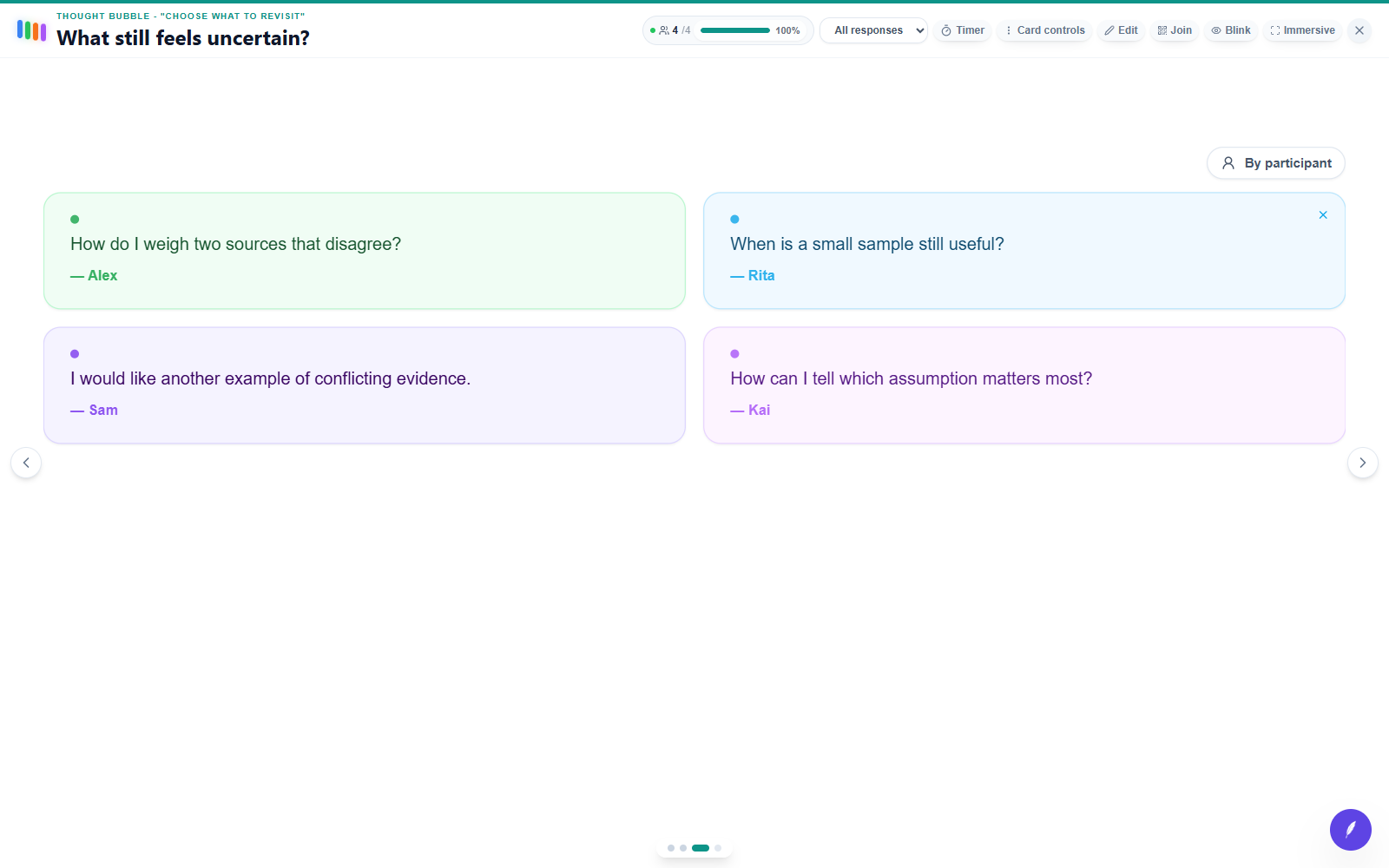Toggle Blink mode
The width and height of the screenshot is (1389, 868).
point(1231,30)
